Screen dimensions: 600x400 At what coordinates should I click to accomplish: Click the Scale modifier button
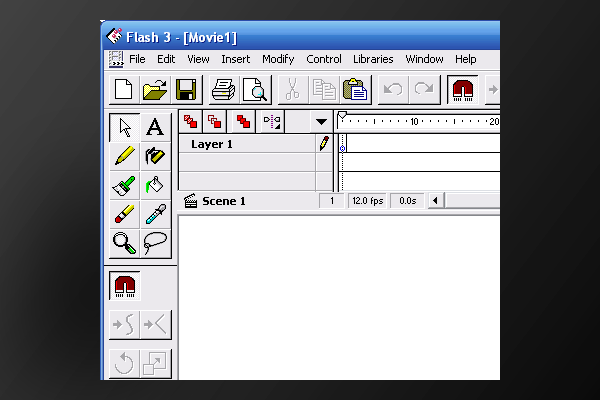click(x=155, y=364)
